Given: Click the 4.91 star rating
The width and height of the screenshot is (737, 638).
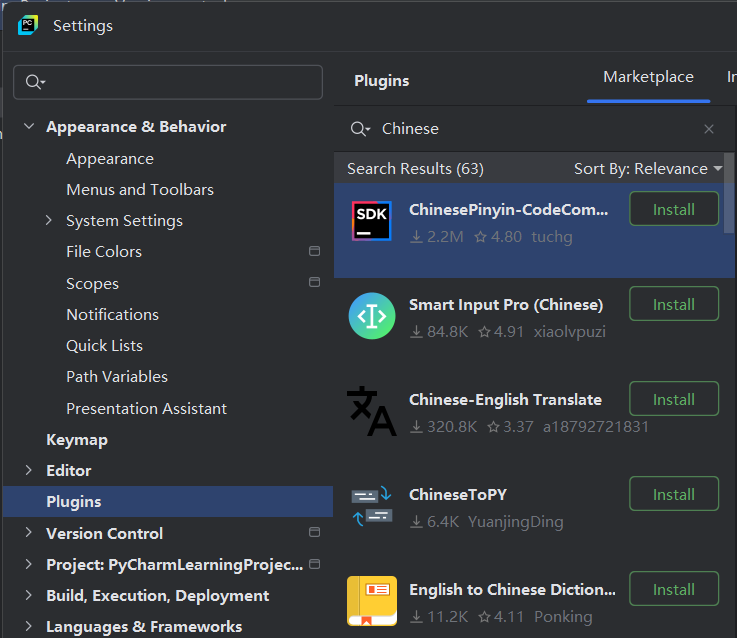Looking at the screenshot, I should (501, 332).
